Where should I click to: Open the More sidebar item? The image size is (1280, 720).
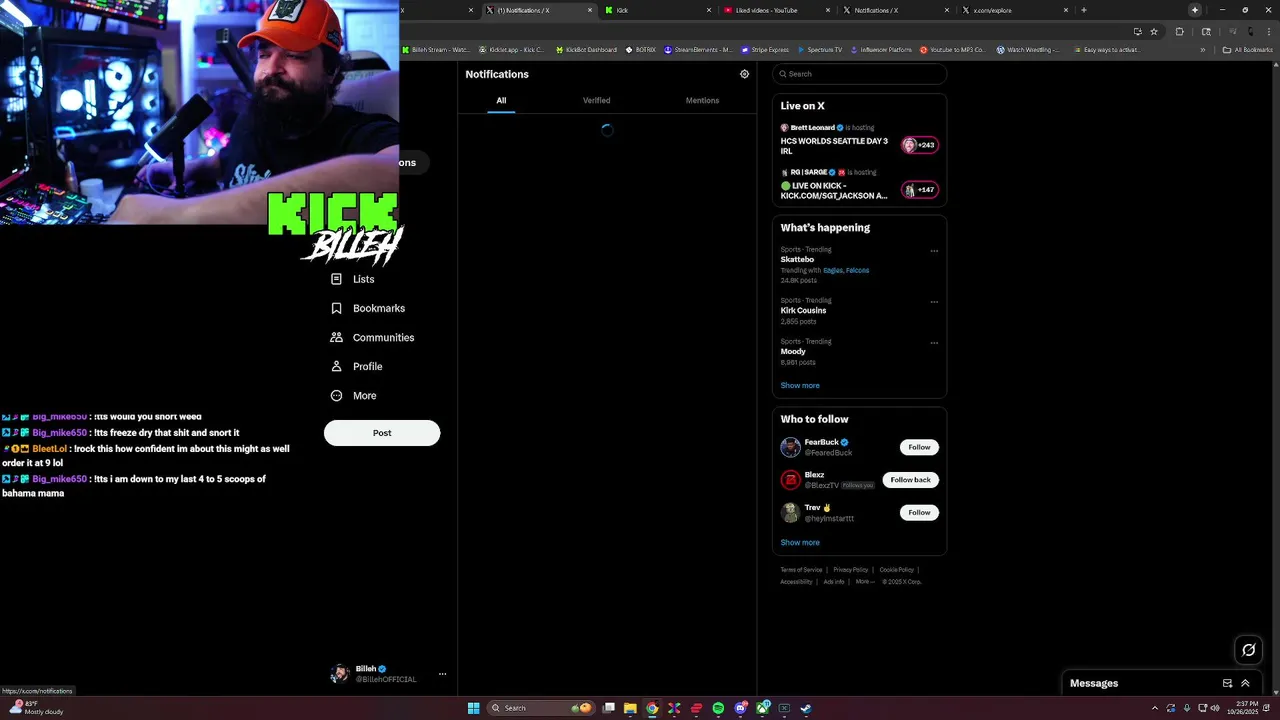pos(354,395)
